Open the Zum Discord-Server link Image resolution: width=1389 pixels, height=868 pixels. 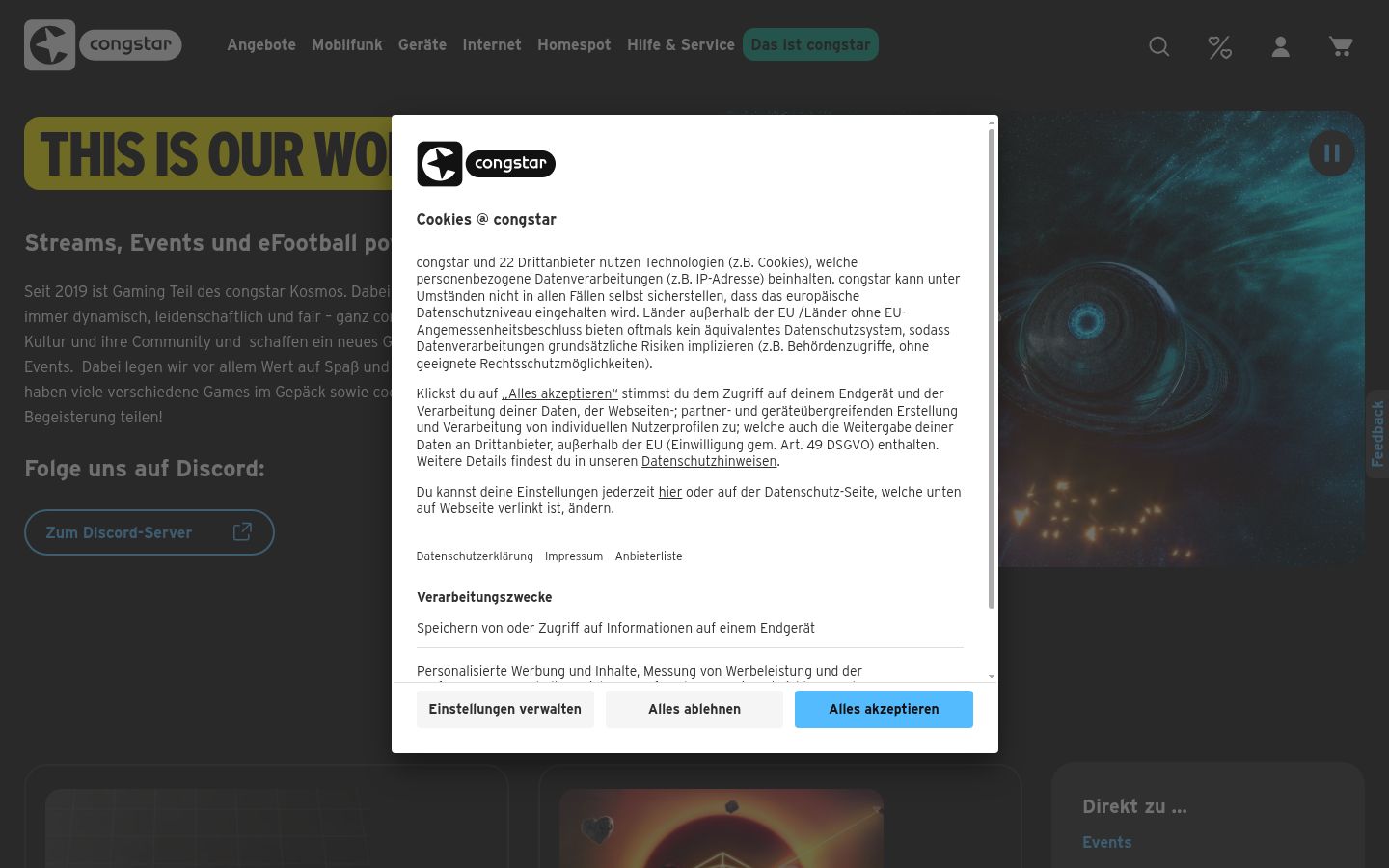coord(150,532)
